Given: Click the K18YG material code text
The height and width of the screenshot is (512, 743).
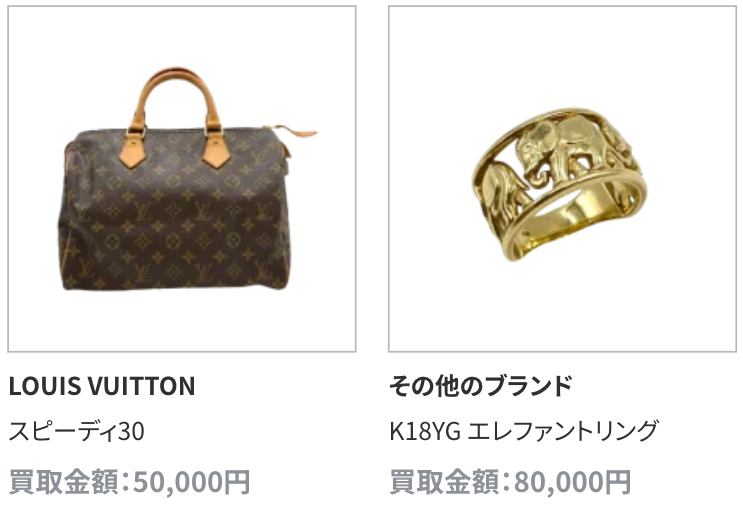Looking at the screenshot, I should [x=425, y=431].
